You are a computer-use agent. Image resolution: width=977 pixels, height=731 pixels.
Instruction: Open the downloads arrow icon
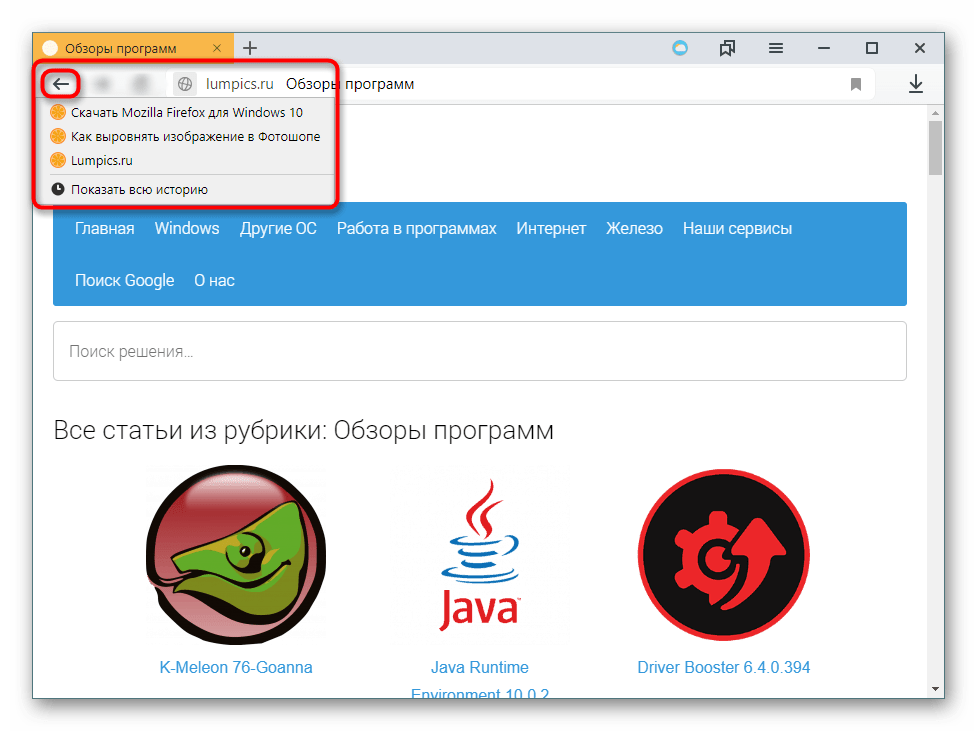coord(915,84)
